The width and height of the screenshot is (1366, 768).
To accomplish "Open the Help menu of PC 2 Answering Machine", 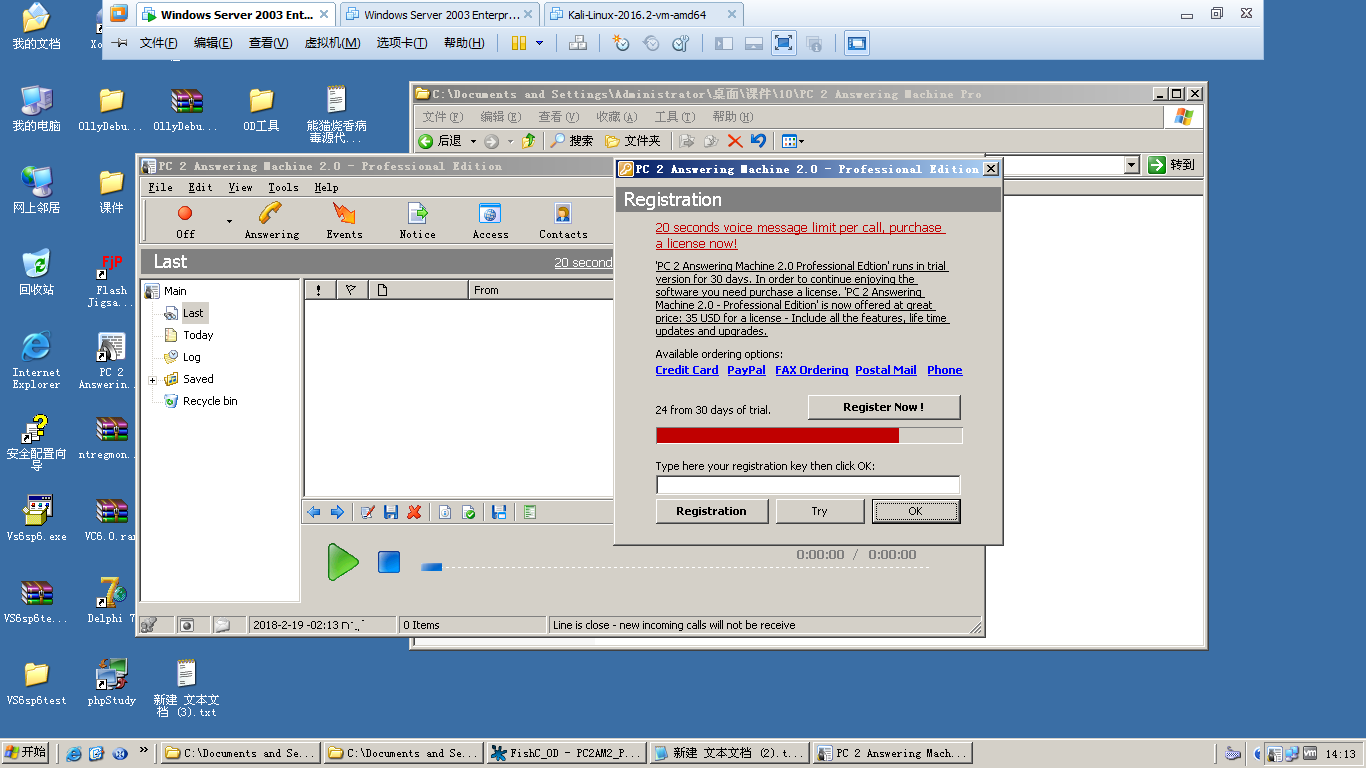I will (326, 187).
